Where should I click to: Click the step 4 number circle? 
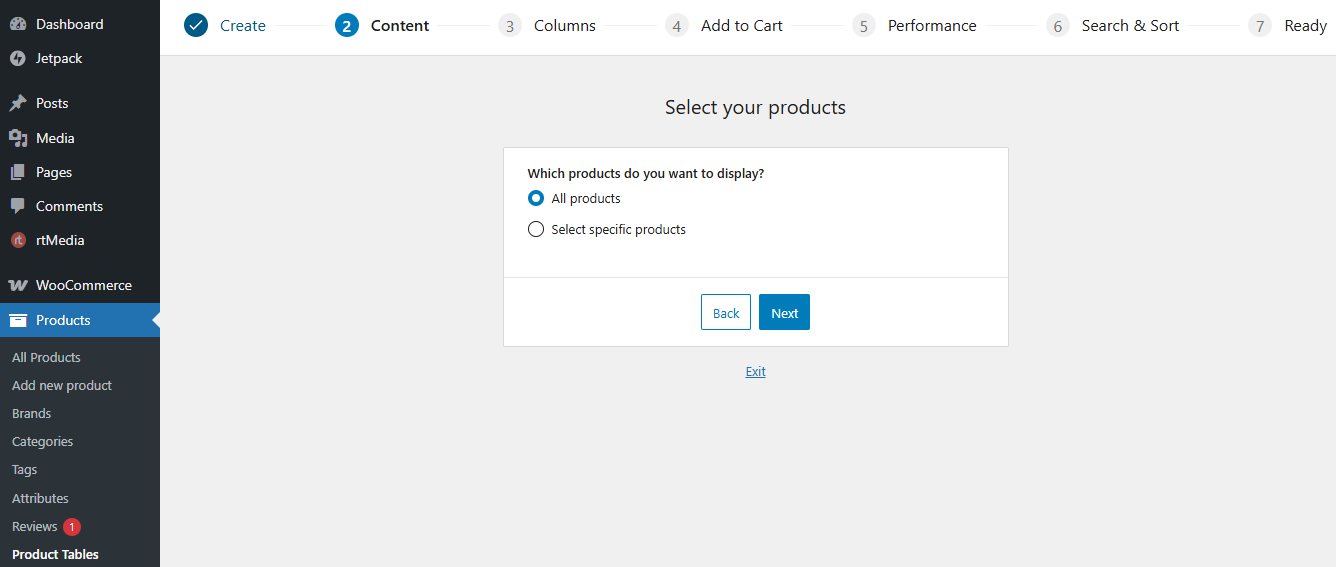point(677,26)
